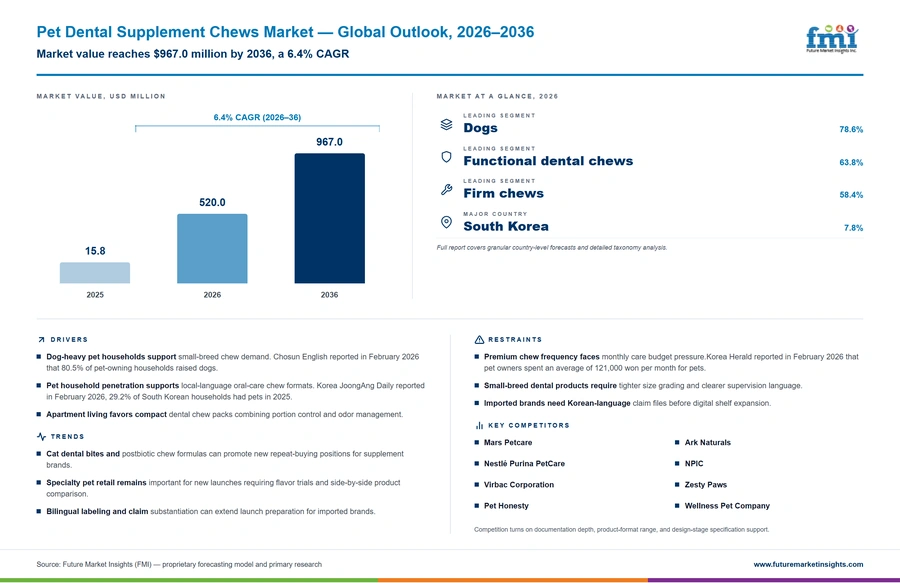The image size is (900, 583).
Task: Click the Mars Petcare competitor entry
Action: (x=508, y=442)
